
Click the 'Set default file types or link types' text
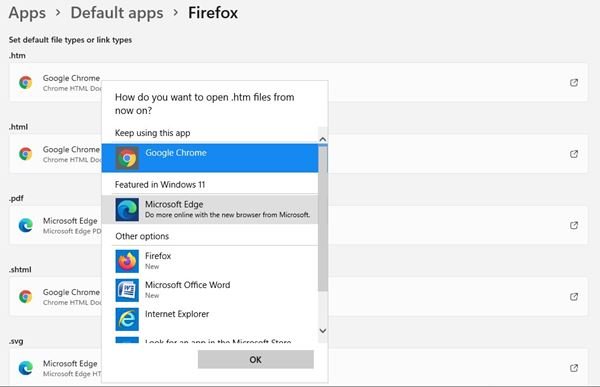pyautogui.click(x=70, y=40)
